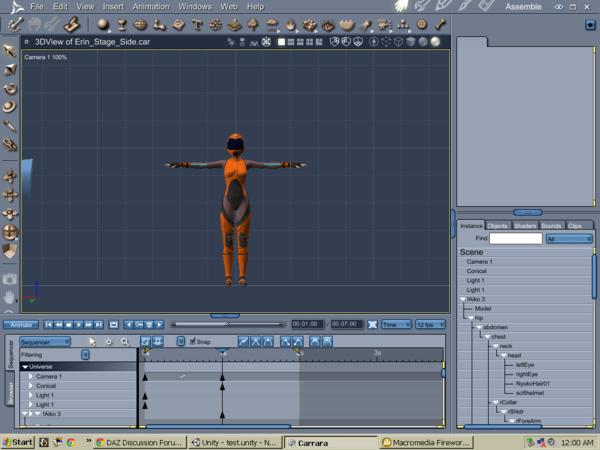Switch to Texture room brush icon
Image resolution: width=600 pixels, height=450 pixels.
coord(465,6)
